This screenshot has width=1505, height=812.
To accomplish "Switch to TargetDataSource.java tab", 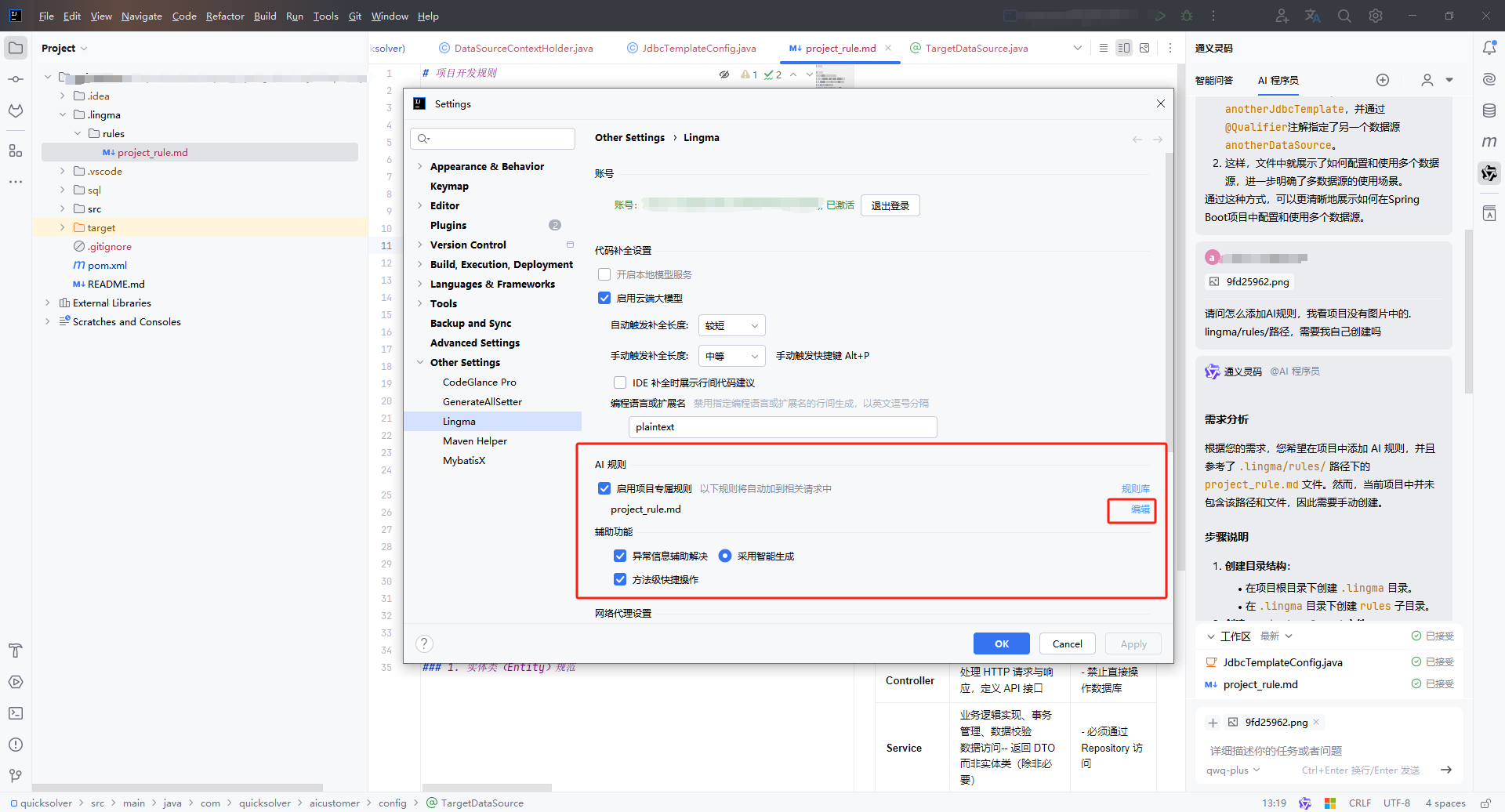I will tap(969, 48).
